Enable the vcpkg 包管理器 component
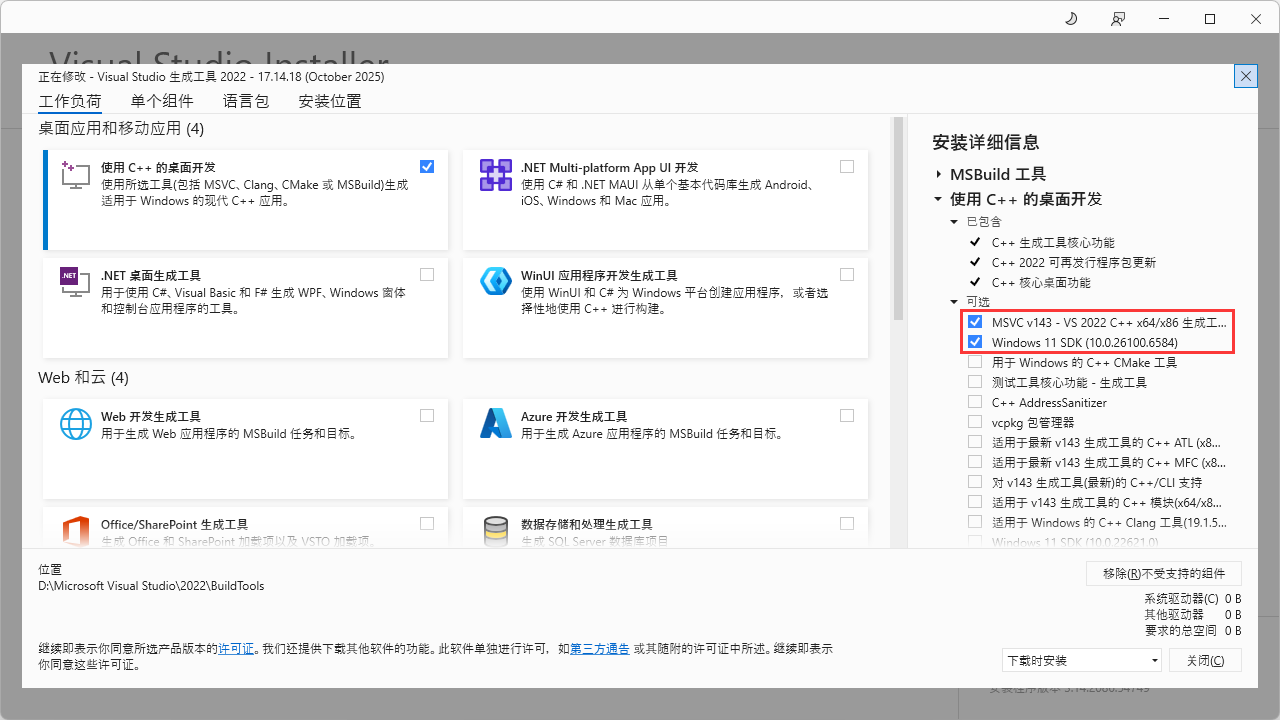The width and height of the screenshot is (1280, 720). (975, 421)
